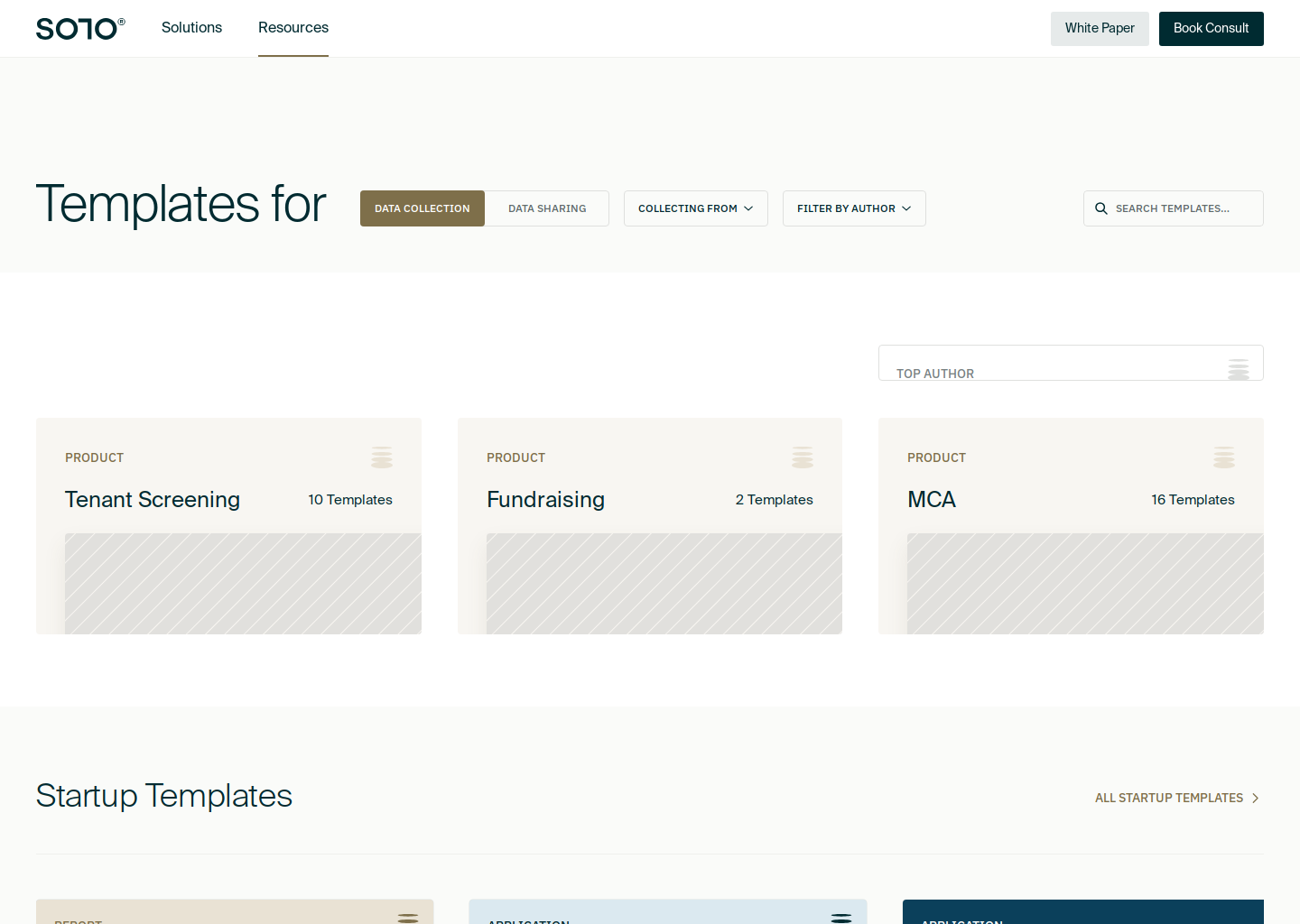Screen dimensions: 1300x924
Task: Click arrow icon beside All Startup Templates
Action: (x=1255, y=799)
